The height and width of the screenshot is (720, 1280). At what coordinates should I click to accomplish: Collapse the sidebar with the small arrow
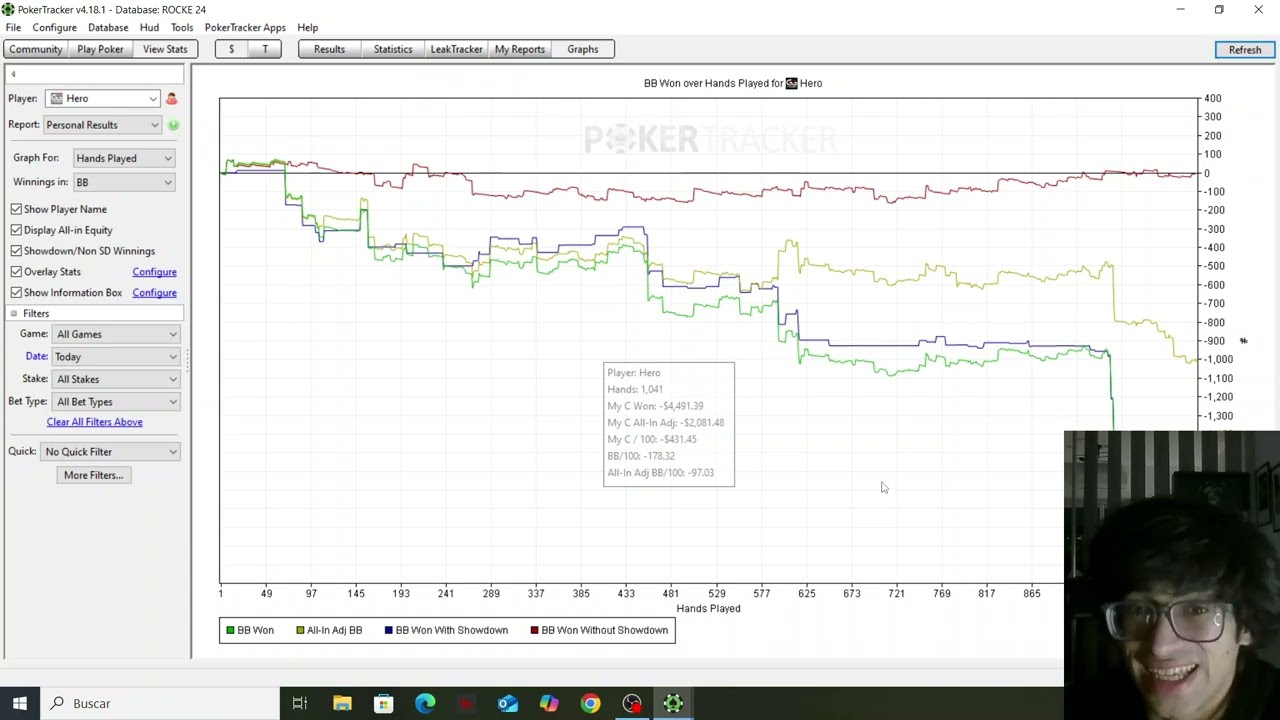13,74
